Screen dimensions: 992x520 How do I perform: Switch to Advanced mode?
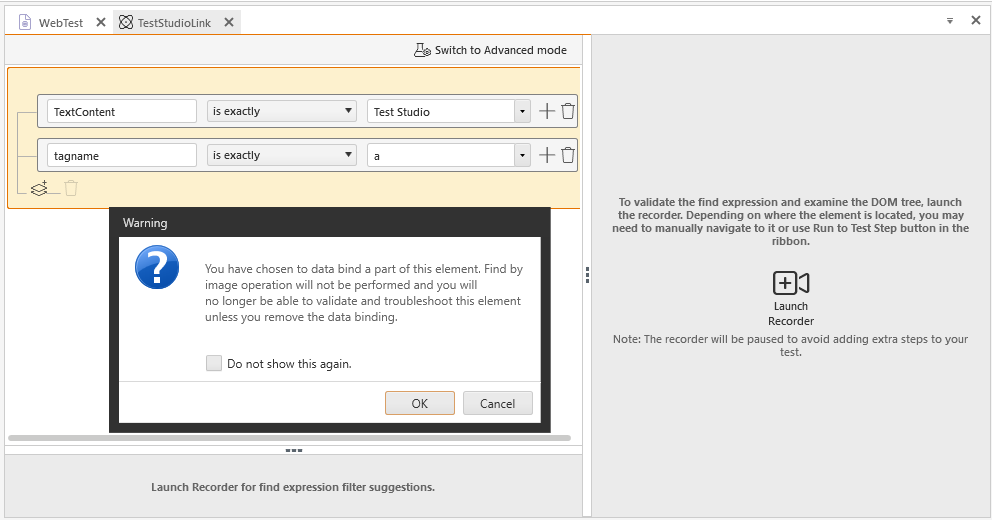(x=490, y=50)
